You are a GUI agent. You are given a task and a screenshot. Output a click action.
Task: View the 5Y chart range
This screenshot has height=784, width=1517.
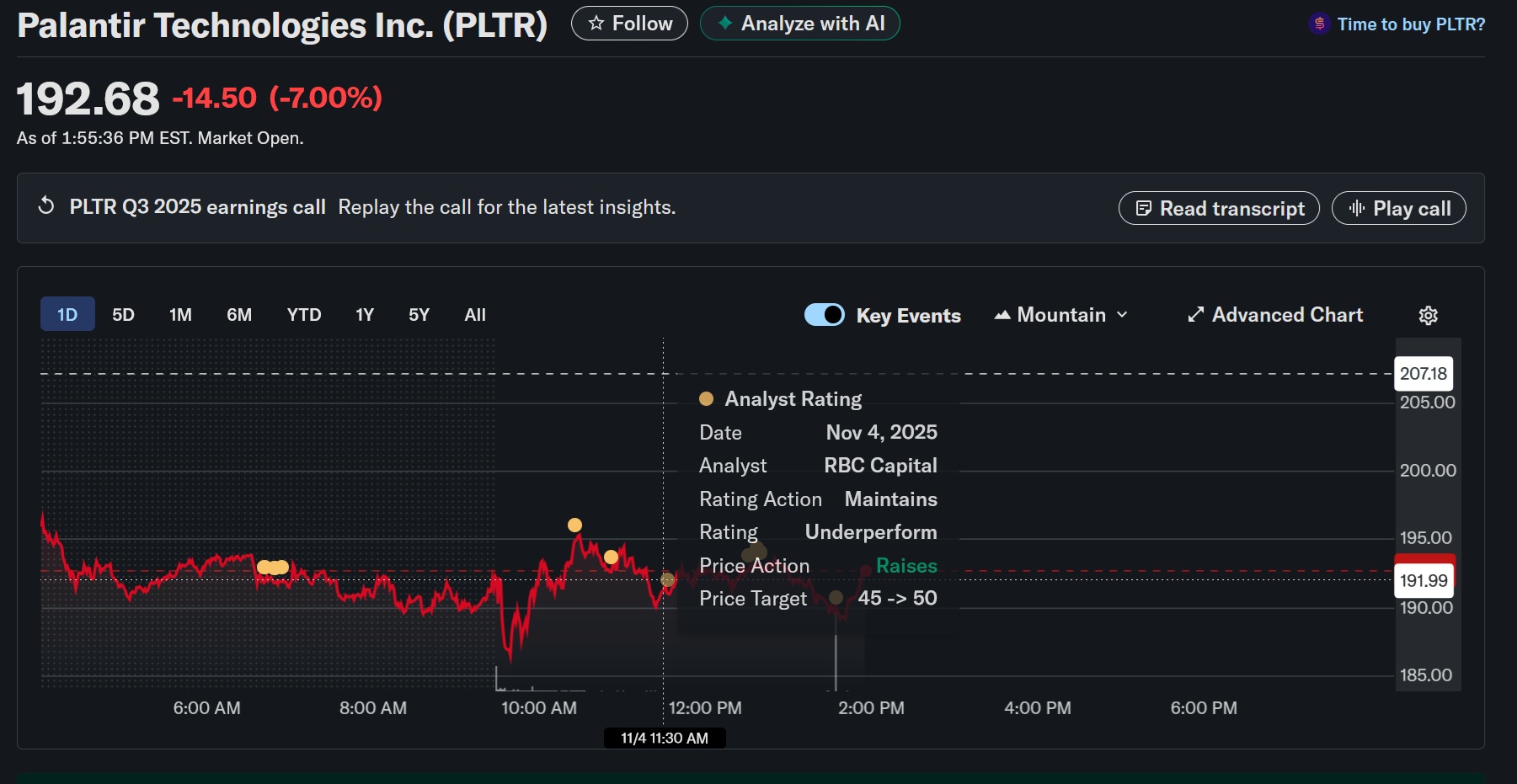419,314
